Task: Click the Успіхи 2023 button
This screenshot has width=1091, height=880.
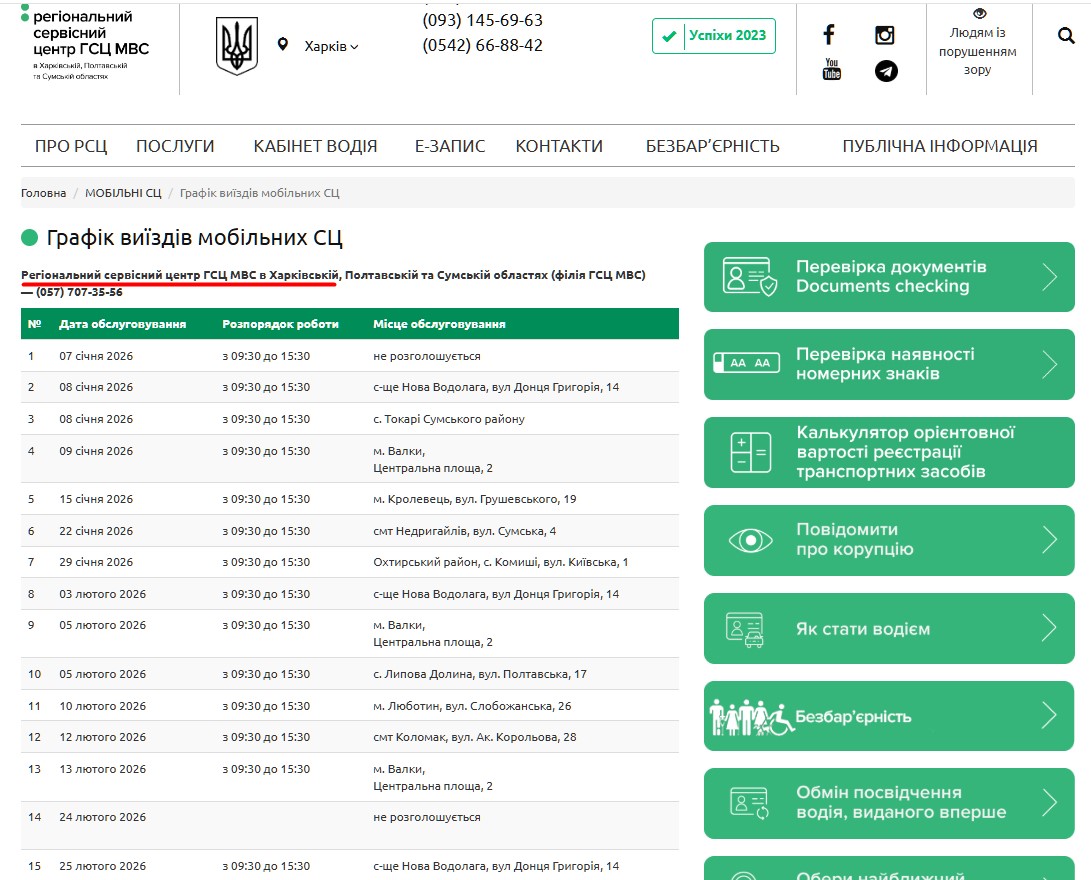Action: pyautogui.click(x=714, y=36)
